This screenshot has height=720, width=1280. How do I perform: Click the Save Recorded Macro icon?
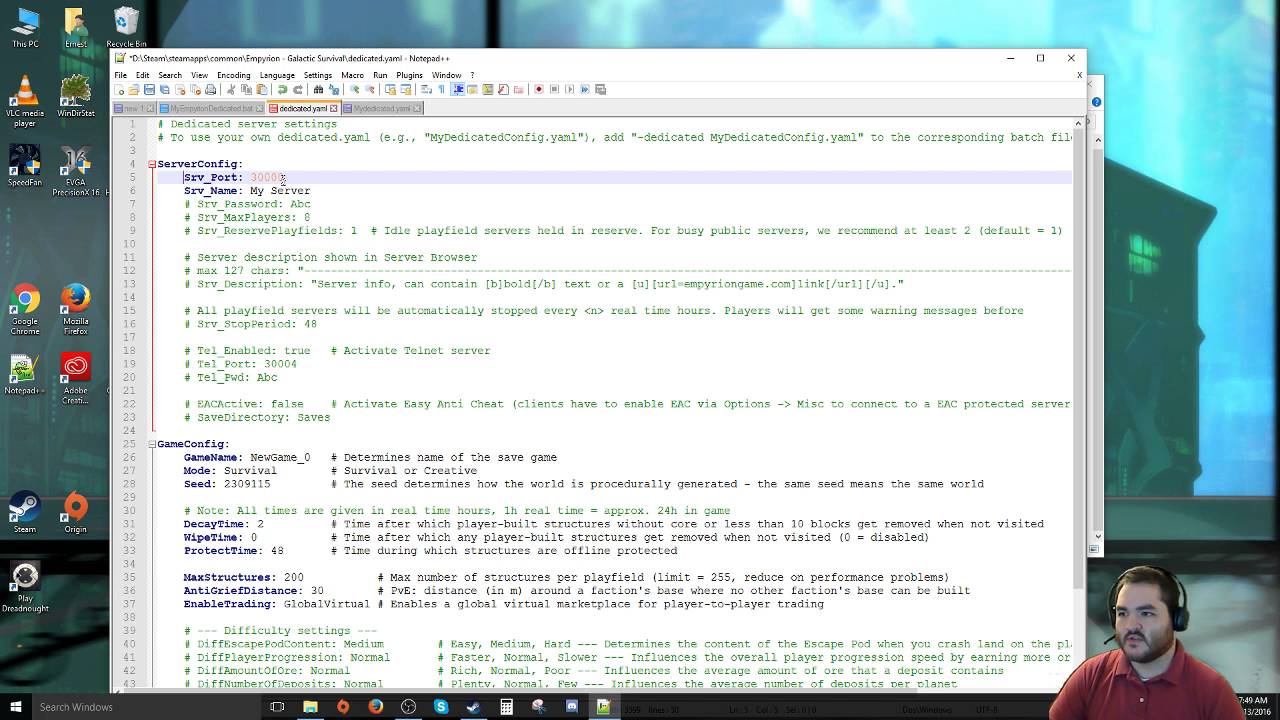[600, 89]
